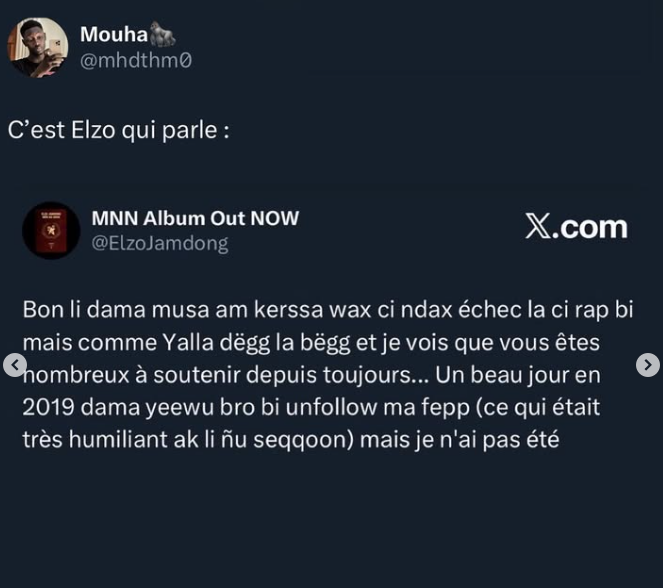
Task: Open the @mhdthm0 handle
Action: click(135, 60)
